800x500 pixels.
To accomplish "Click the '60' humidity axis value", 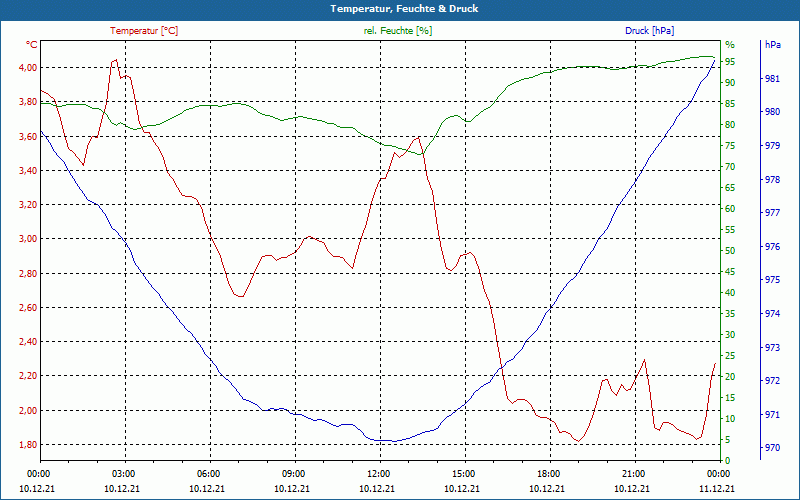I will coord(730,209).
